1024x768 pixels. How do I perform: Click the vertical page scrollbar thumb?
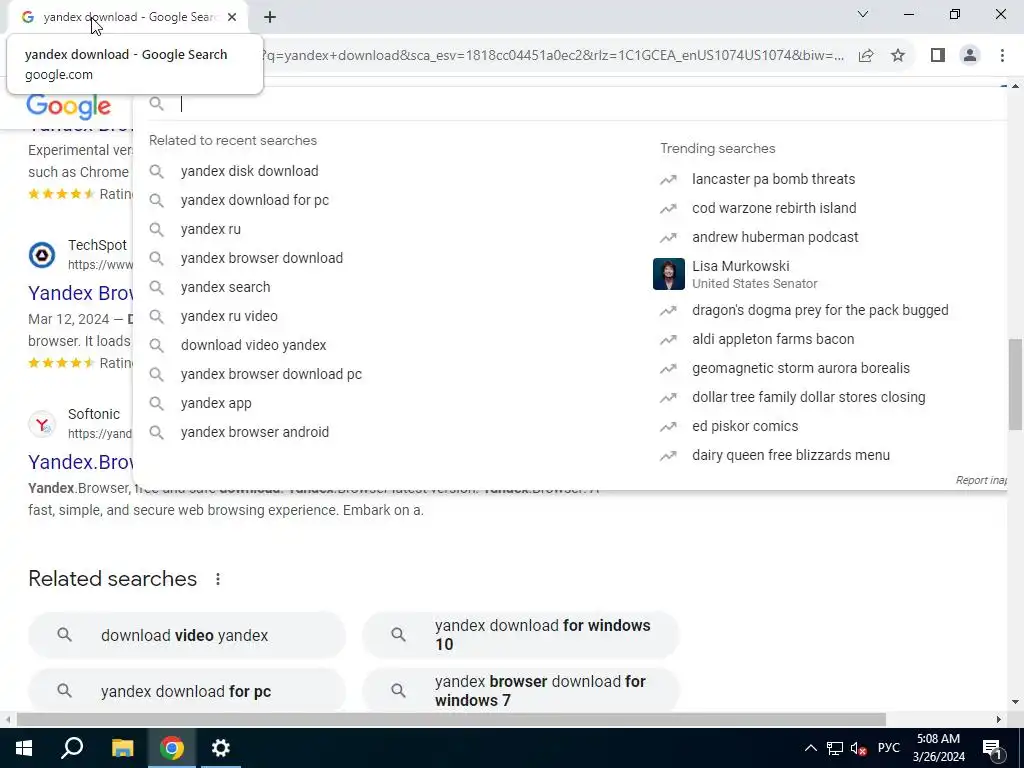(1015, 384)
